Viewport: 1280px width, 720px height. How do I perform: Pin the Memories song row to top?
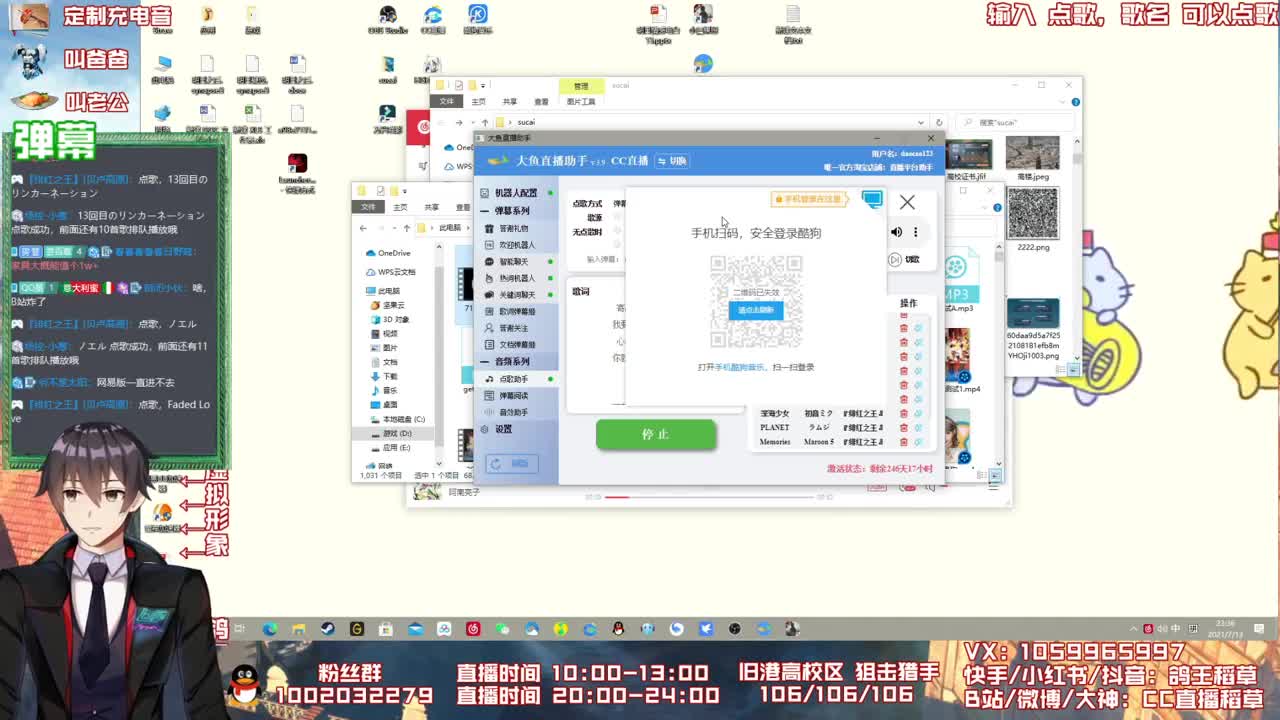coord(918,442)
